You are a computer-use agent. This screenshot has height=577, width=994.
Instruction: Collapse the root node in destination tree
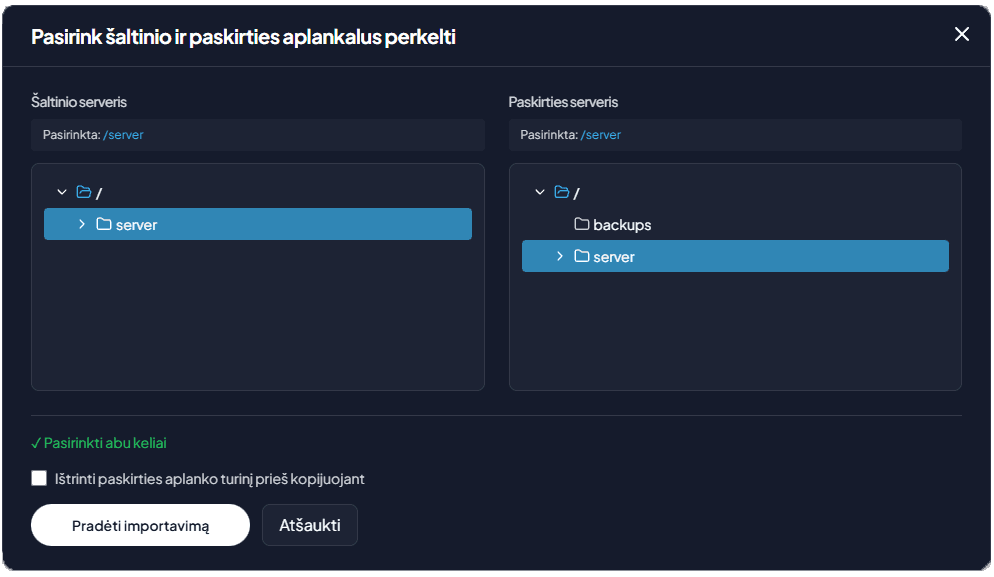(x=539, y=191)
